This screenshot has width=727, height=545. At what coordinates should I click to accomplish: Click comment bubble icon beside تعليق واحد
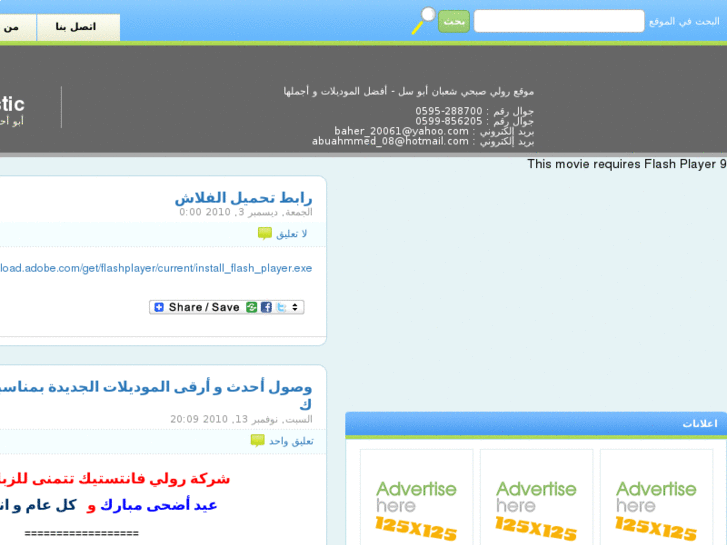click(257, 440)
